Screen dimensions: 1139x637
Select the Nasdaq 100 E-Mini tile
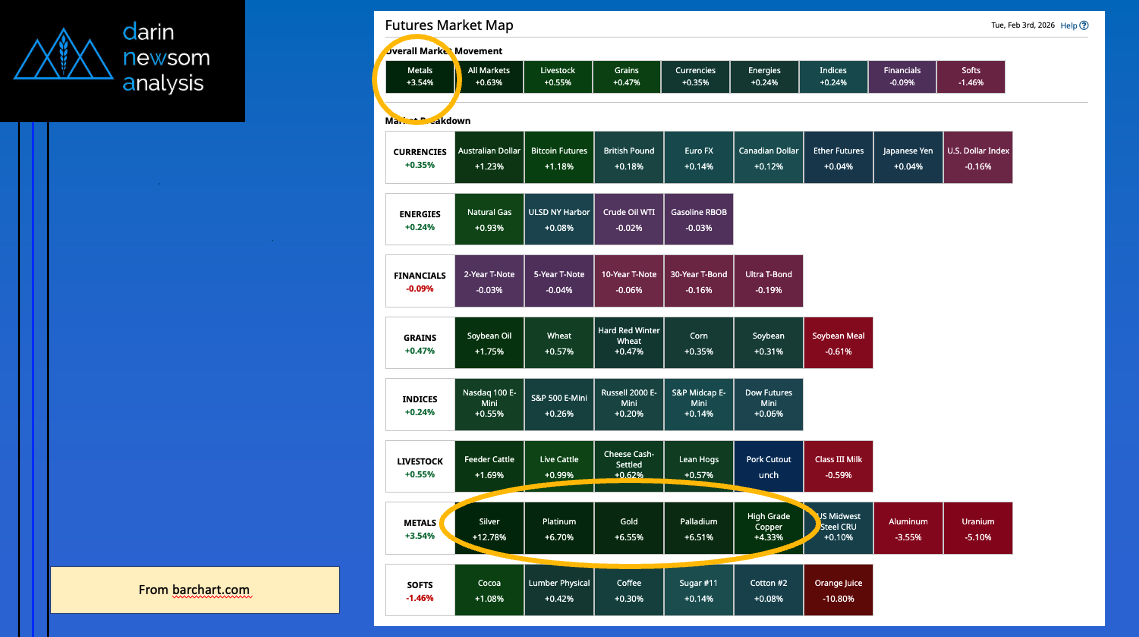[489, 404]
